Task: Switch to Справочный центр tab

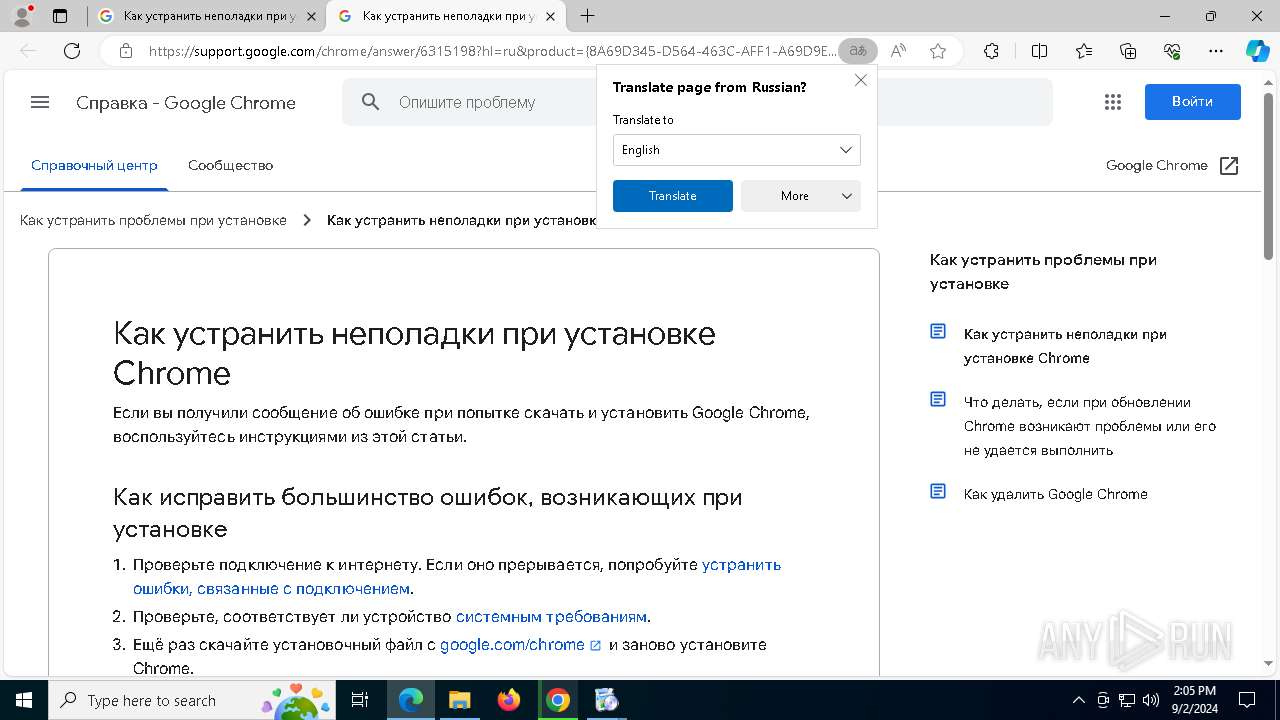Action: 94,166
